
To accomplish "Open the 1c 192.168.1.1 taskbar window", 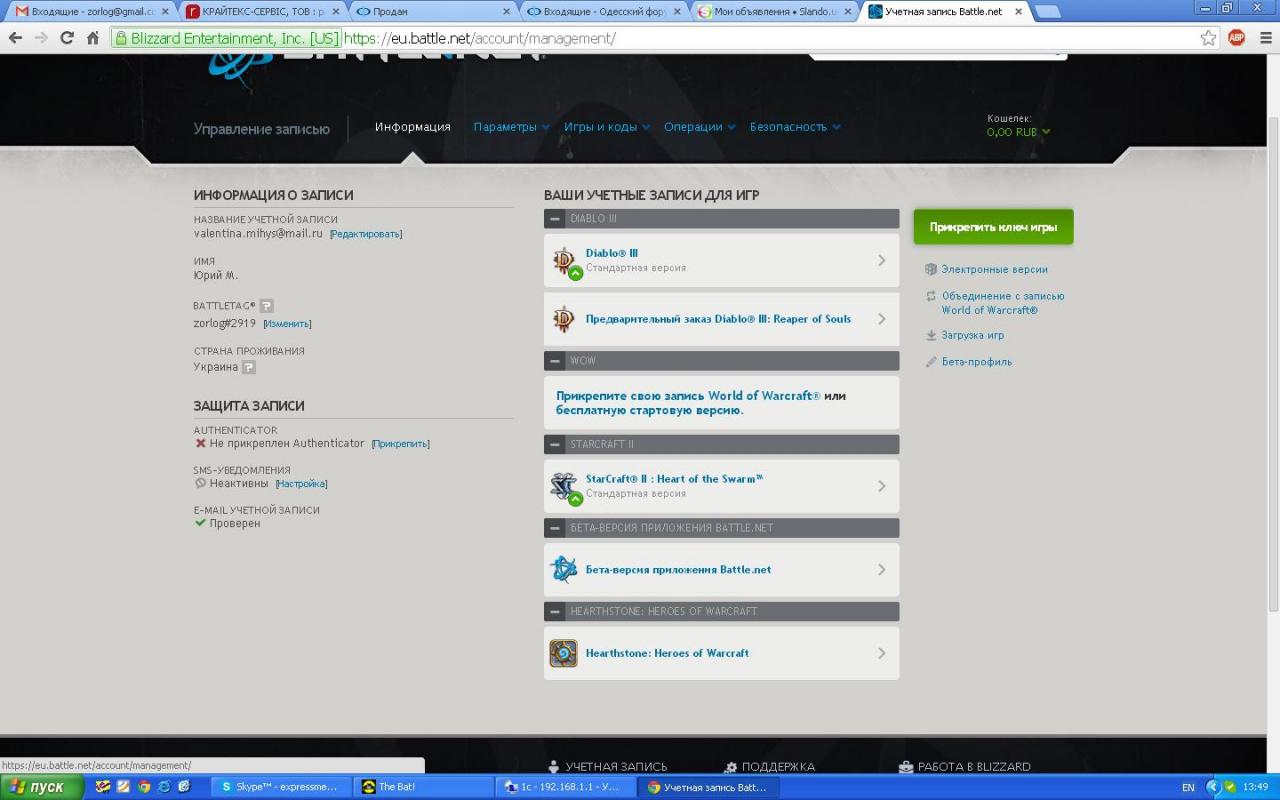I will click(x=565, y=787).
